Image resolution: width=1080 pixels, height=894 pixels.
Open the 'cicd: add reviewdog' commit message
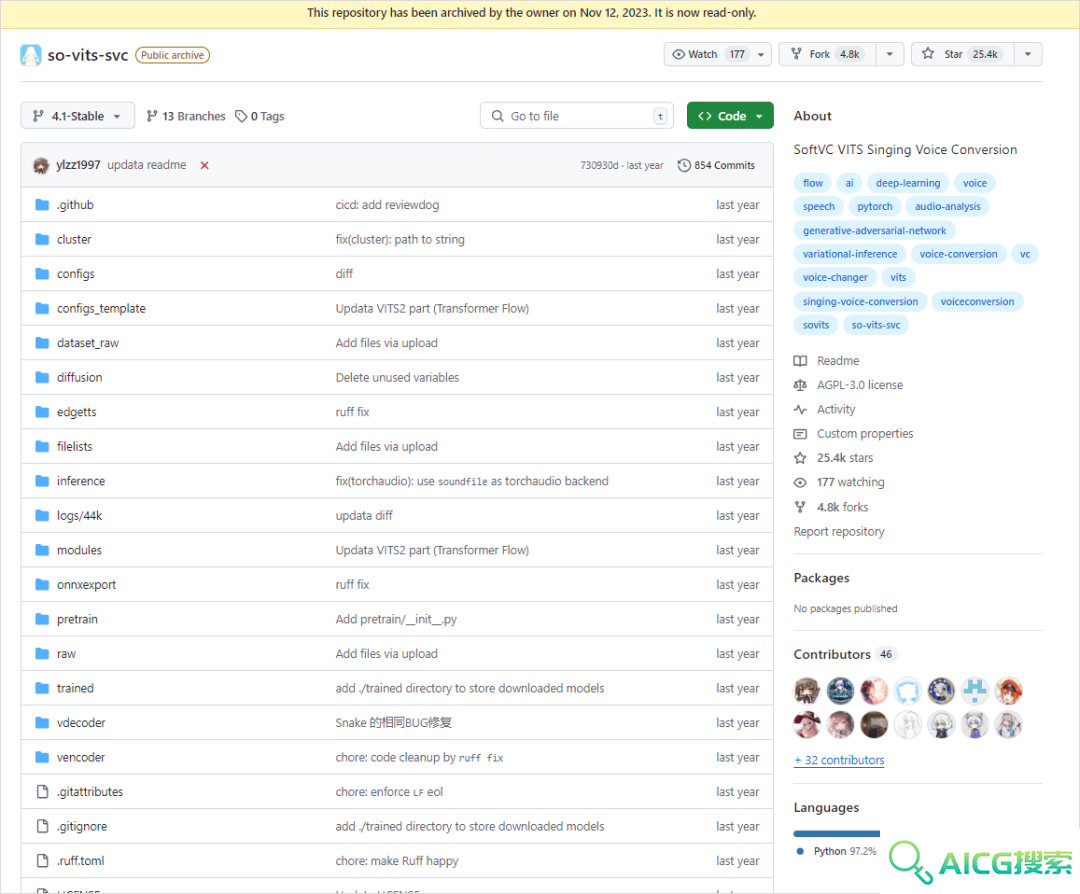click(x=387, y=205)
